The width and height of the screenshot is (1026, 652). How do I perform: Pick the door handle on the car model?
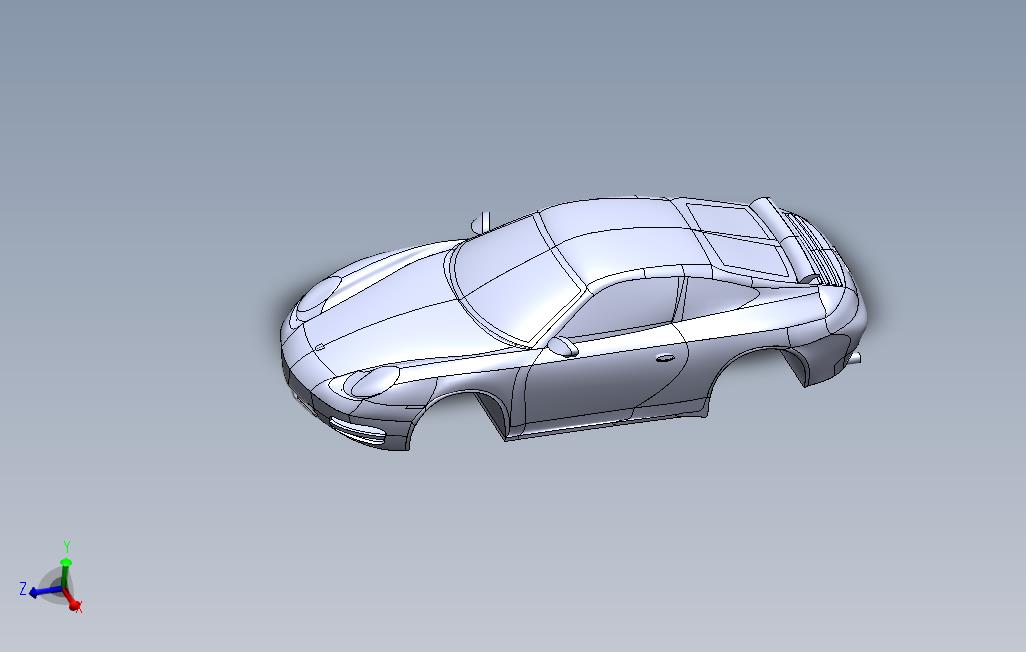pos(665,358)
